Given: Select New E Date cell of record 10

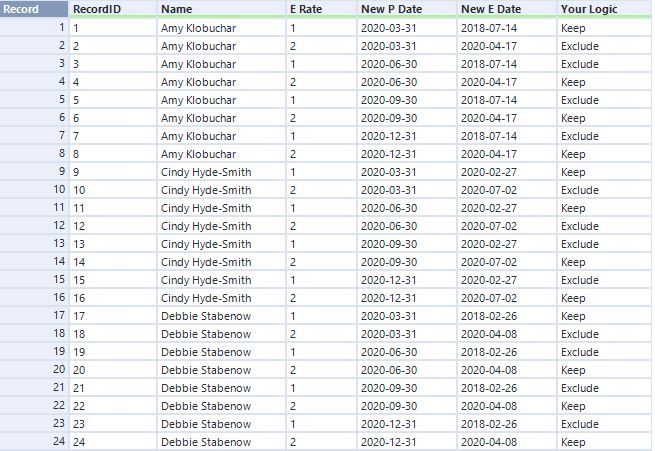Looking at the screenshot, I should point(507,190).
